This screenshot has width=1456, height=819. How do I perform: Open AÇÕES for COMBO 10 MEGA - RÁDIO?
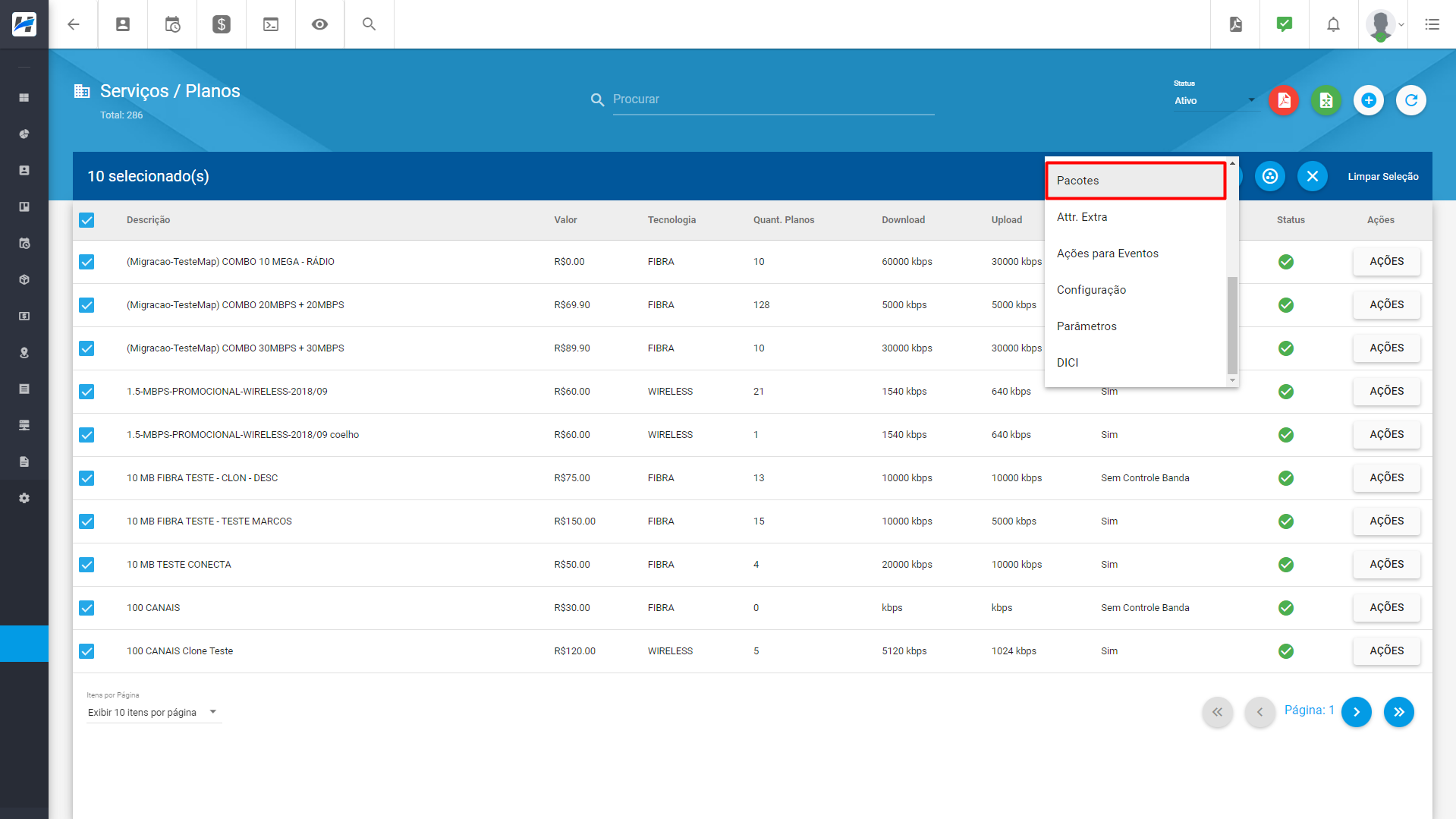point(1386,262)
